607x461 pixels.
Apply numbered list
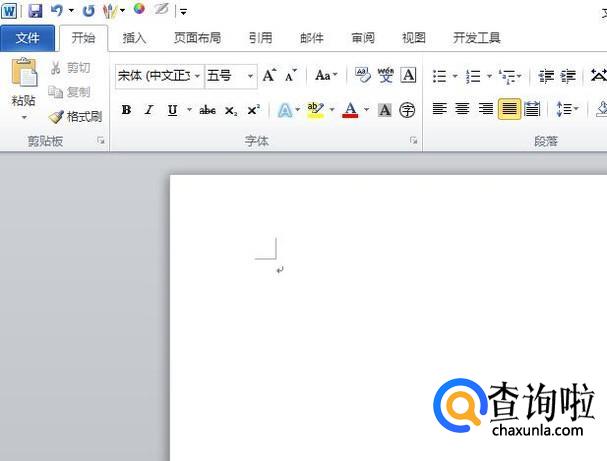click(x=473, y=76)
